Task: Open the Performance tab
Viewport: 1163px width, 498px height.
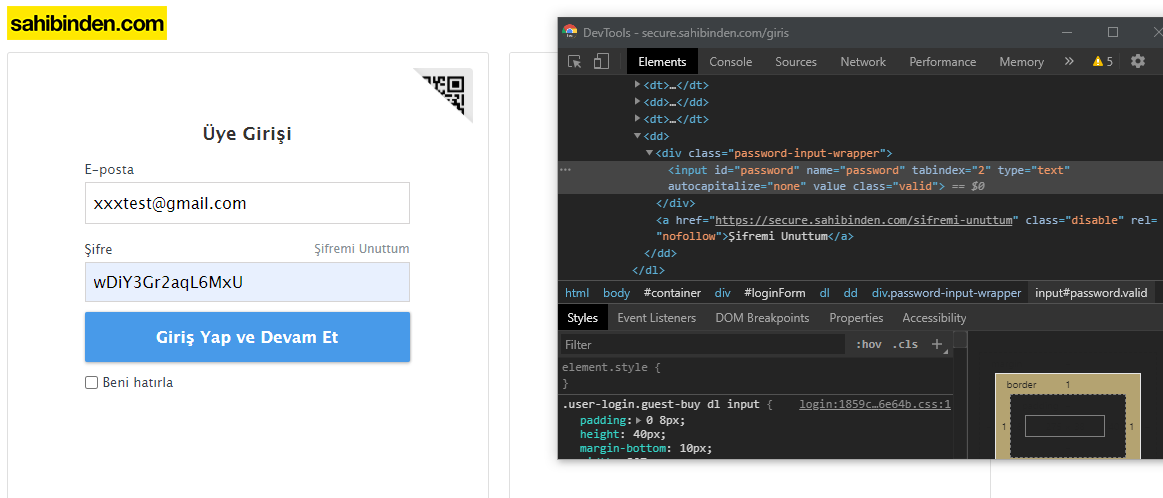Action: [x=943, y=62]
